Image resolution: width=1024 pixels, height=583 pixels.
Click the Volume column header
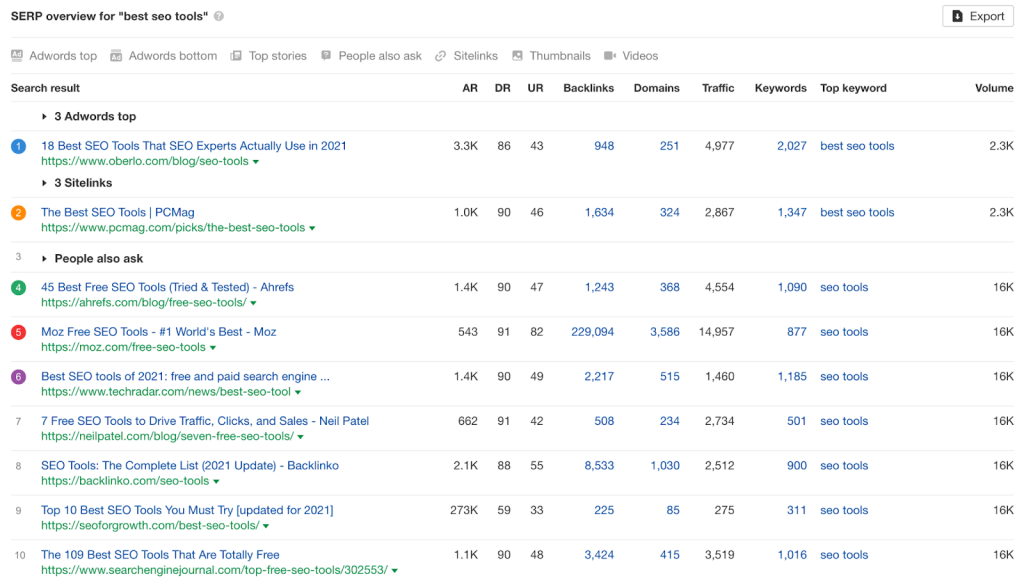pos(994,88)
